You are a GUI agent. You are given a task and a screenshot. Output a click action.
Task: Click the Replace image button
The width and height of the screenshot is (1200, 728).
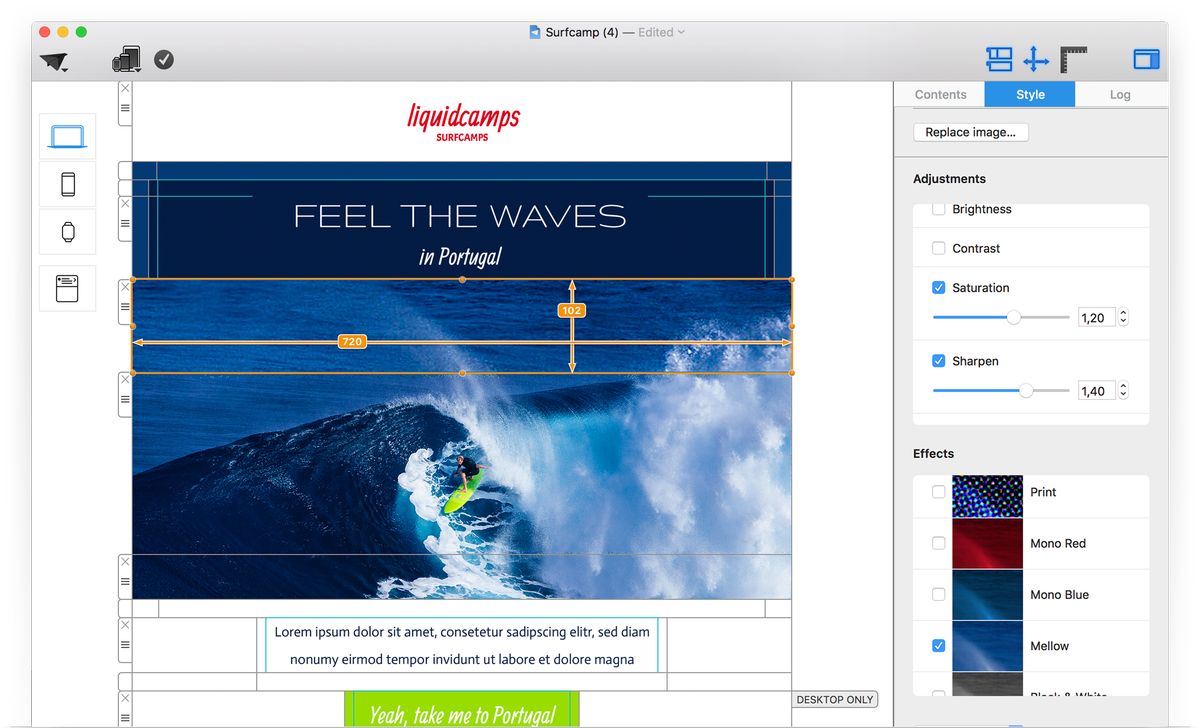(x=970, y=132)
